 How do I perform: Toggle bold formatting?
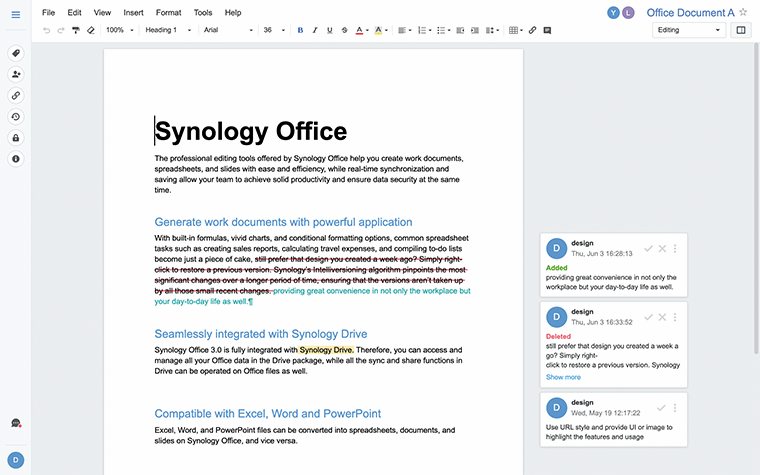click(x=300, y=30)
